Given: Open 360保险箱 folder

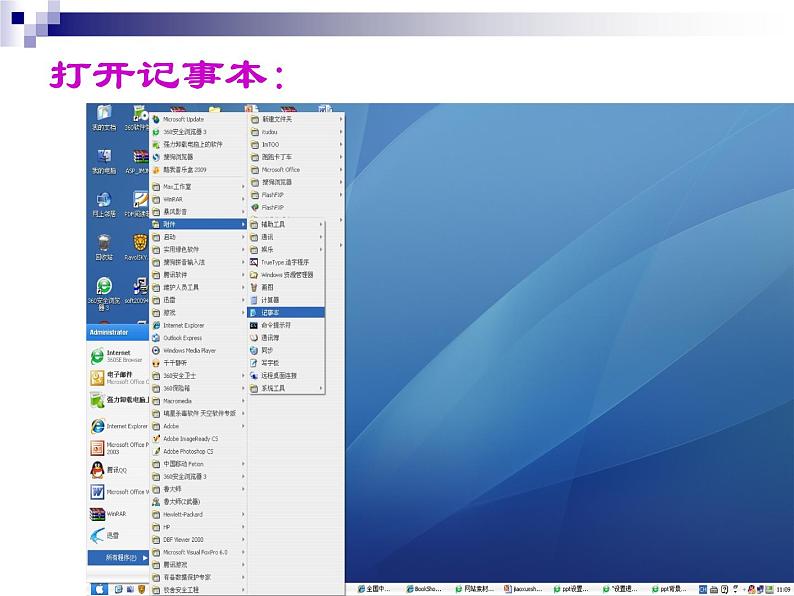Looking at the screenshot, I should pos(198,388).
